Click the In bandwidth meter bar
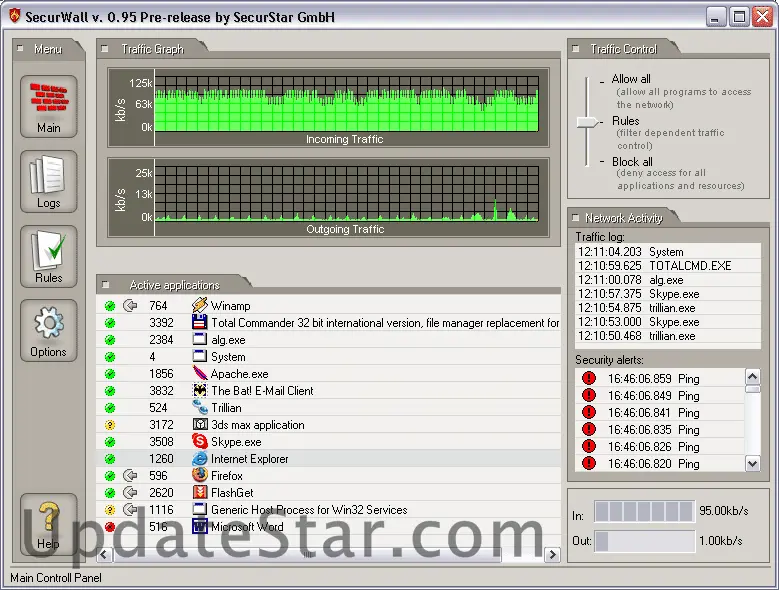The height and width of the screenshot is (590, 779). coord(644,512)
